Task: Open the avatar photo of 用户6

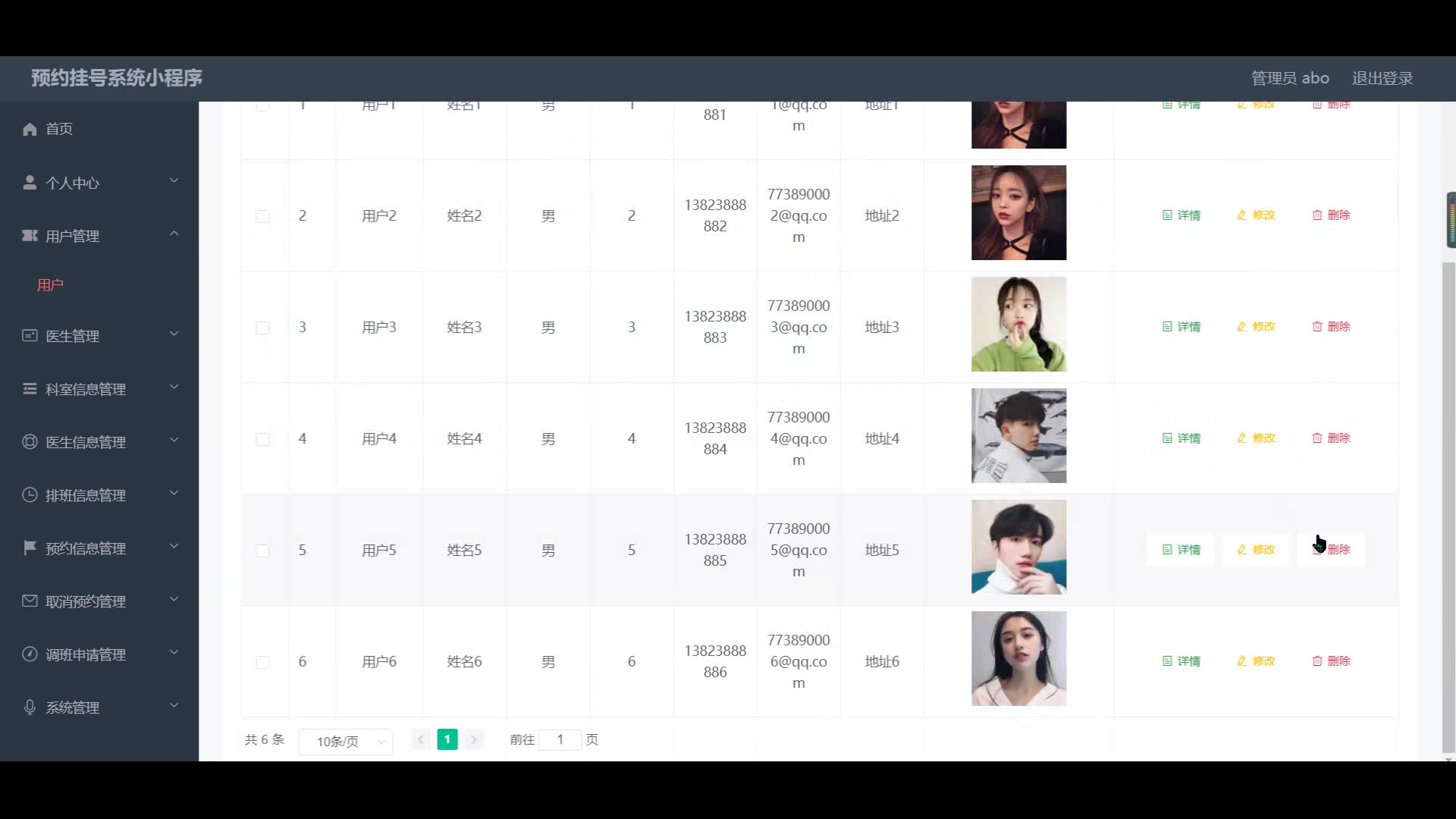Action: [x=1018, y=659]
